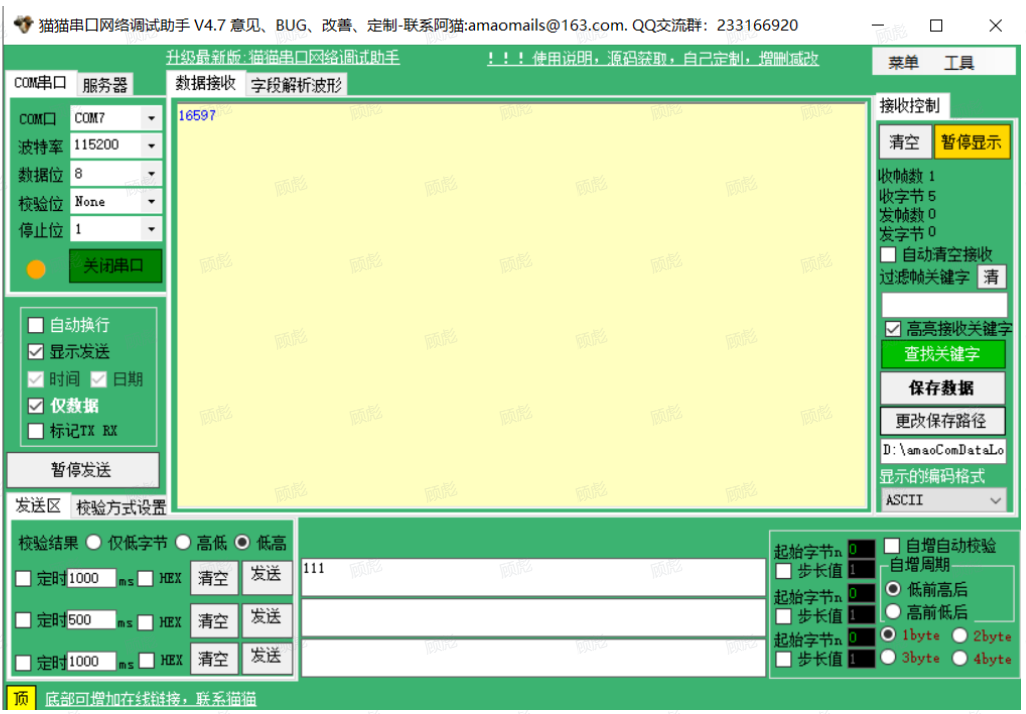Image resolution: width=1026 pixels, height=714 pixels.
Task: Click the orange serial port status indicator
Action: coord(36,268)
